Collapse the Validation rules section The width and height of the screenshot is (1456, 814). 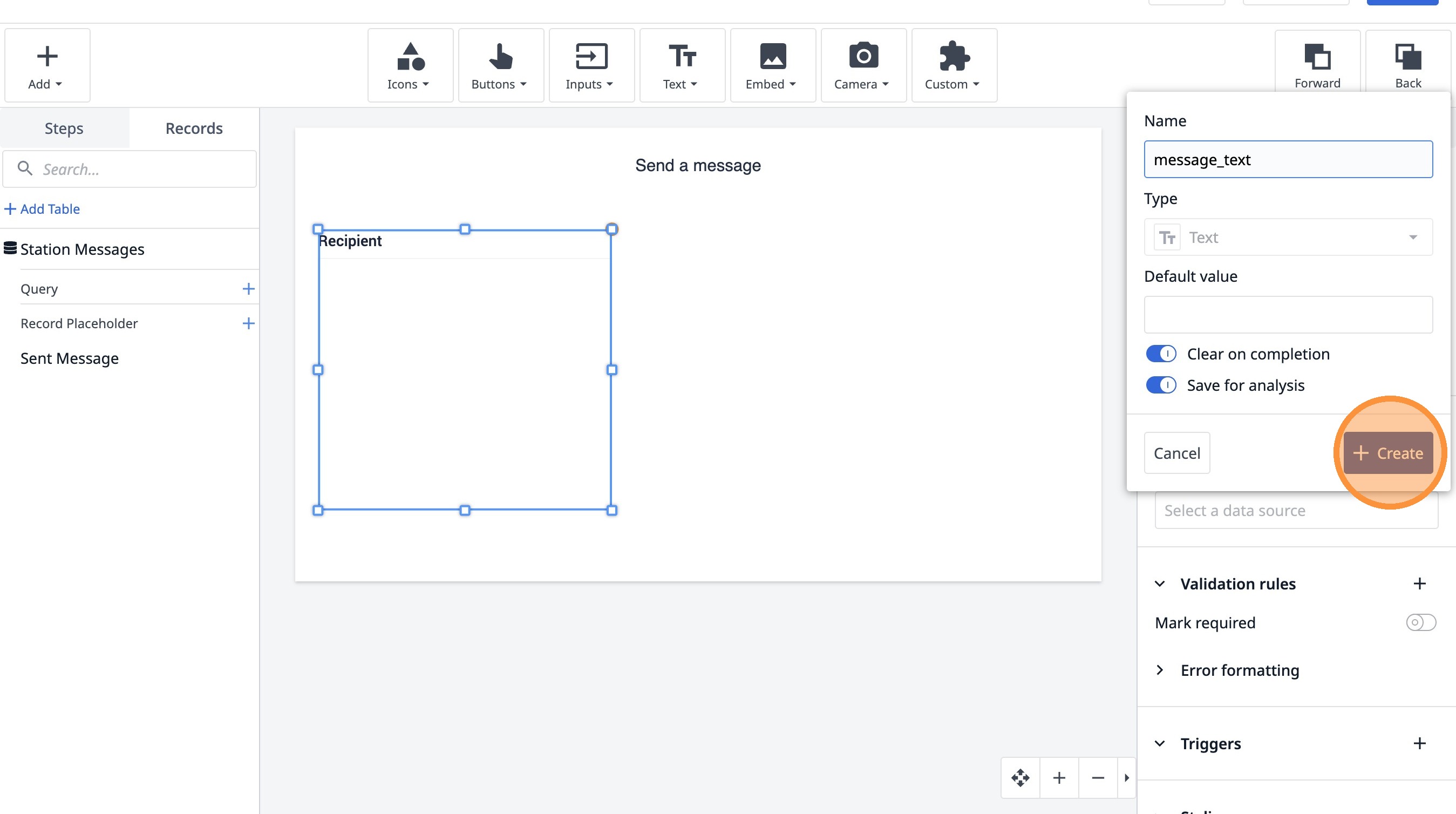click(x=1160, y=584)
